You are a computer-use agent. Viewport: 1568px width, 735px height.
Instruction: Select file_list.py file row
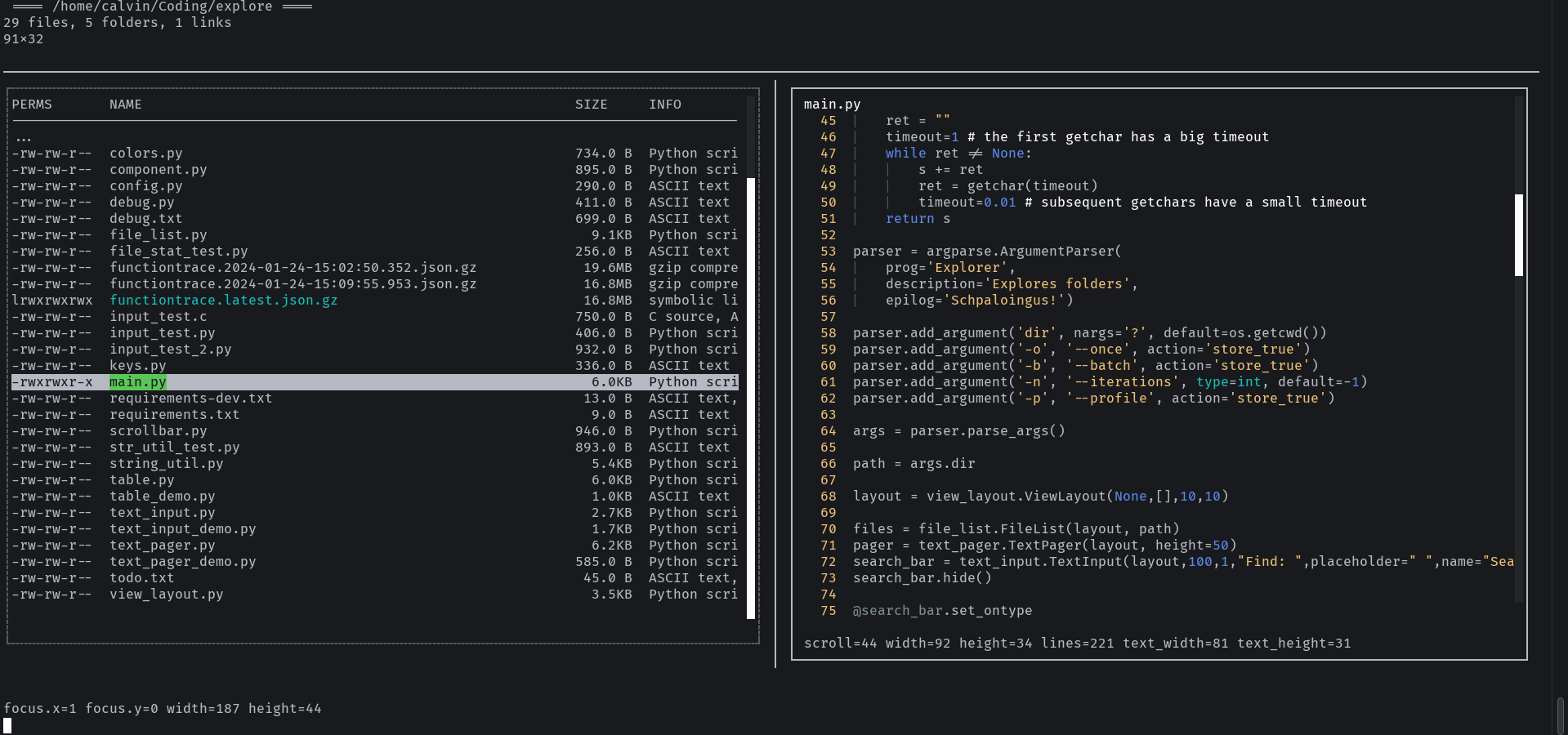click(x=374, y=235)
